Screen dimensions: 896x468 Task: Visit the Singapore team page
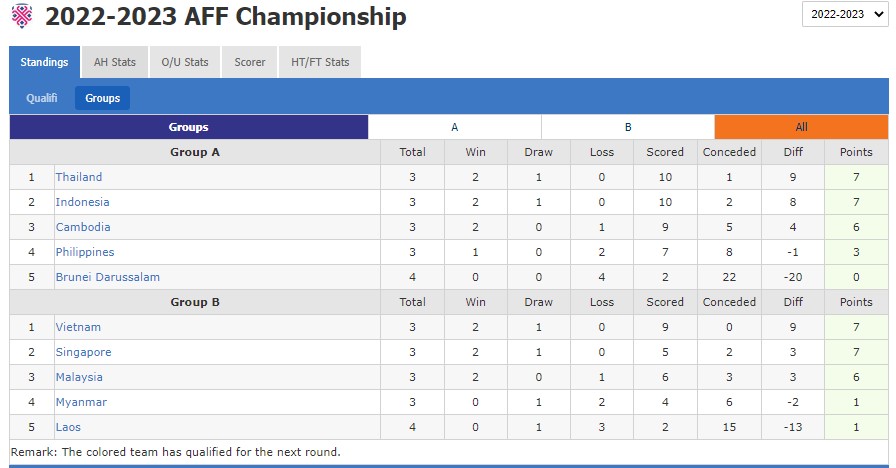pyautogui.click(x=83, y=352)
